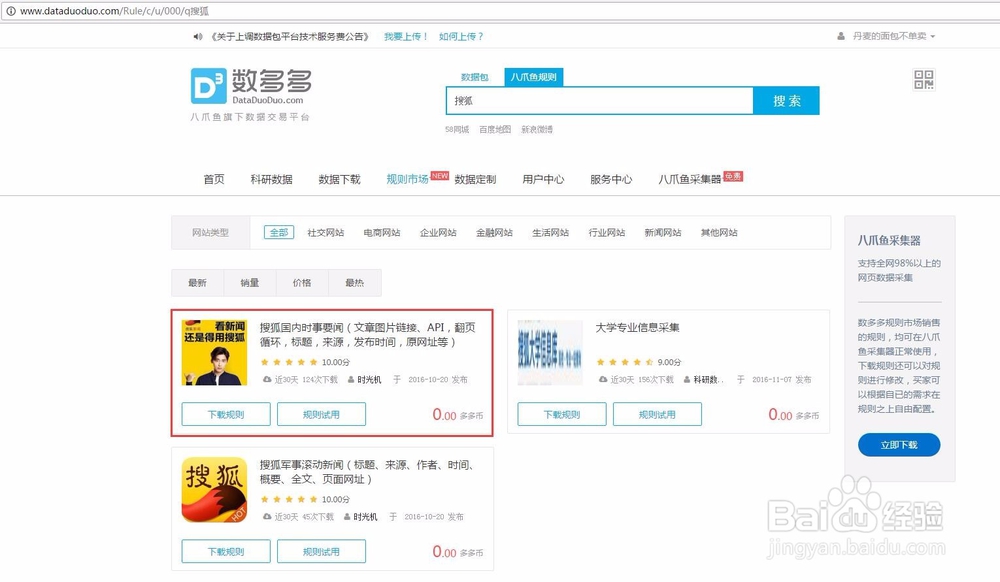Open the 大学专业信息采集 title
Image resolution: width=1000 pixels, height=582 pixels.
pos(637,328)
